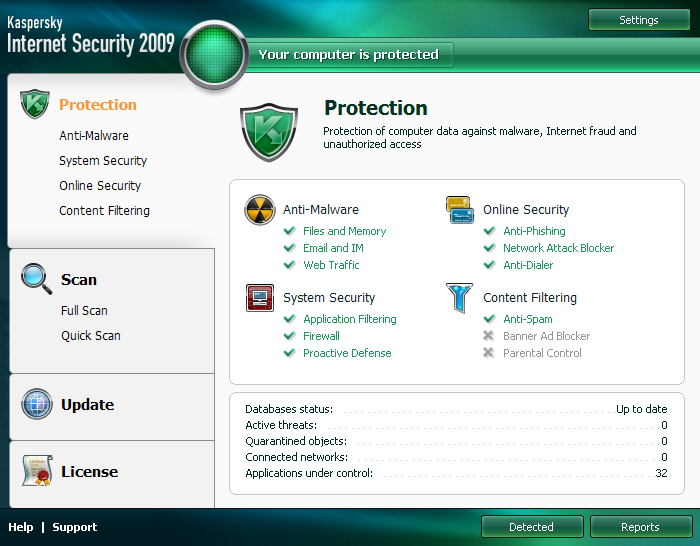
Task: Click the check mark next to Application Filtering
Action: [x=290, y=319]
